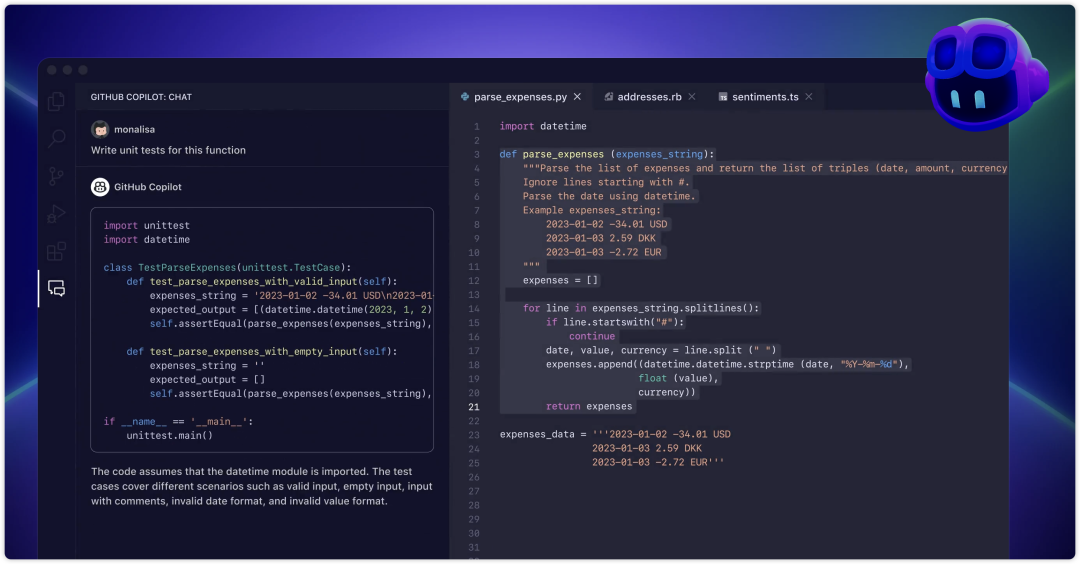Click line number 1 in gutter
This screenshot has height=564, width=1080.
[476, 127]
